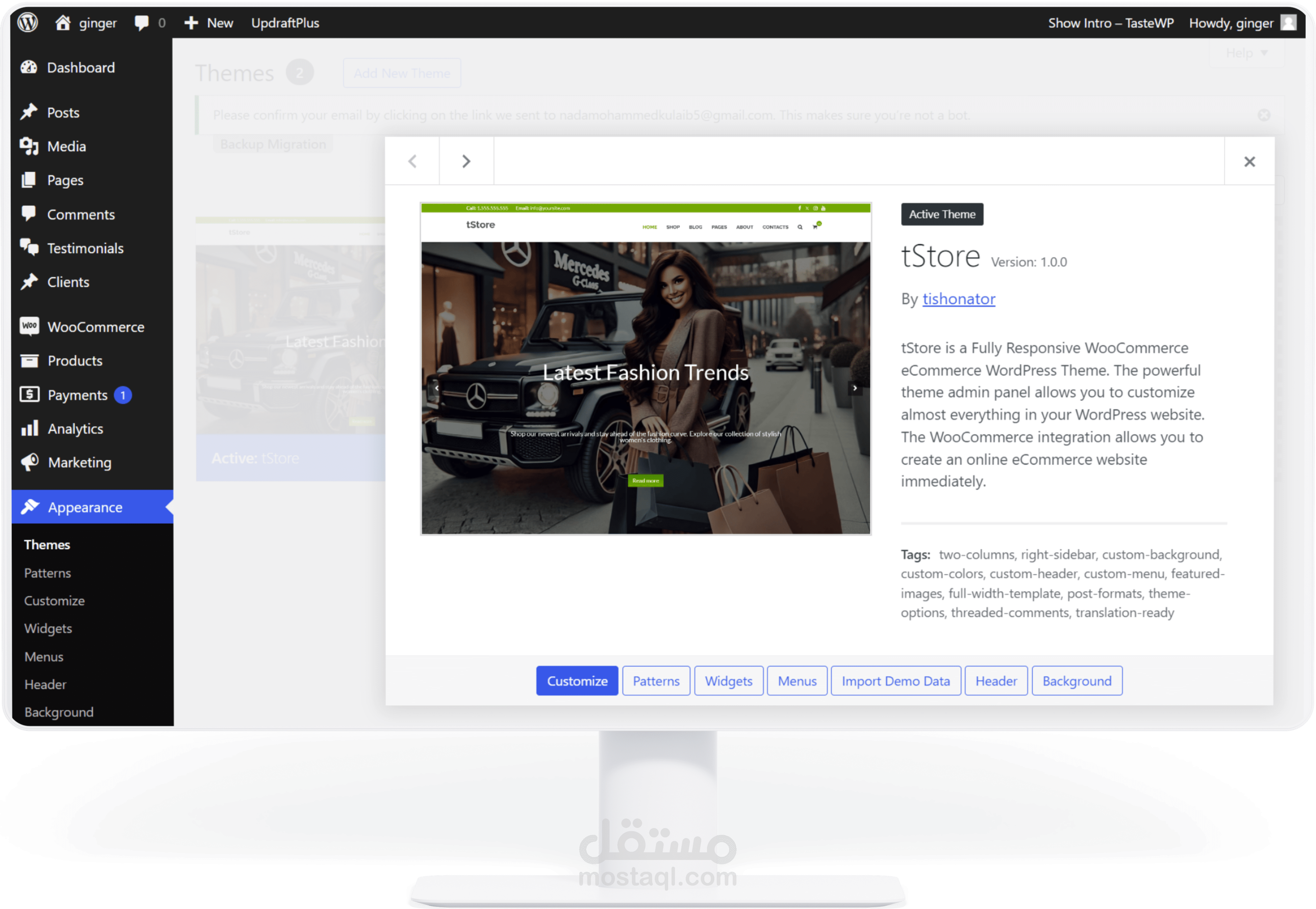Click the search icon in theme preview
This screenshot has height=909, width=1316.
(799, 227)
